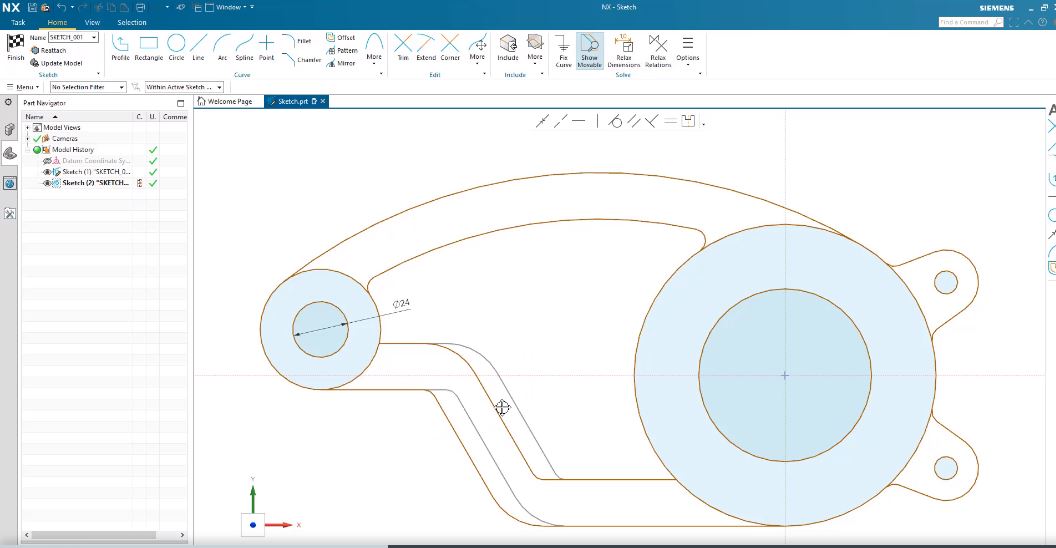
Task: Activate the Trim tool
Action: coord(403,48)
